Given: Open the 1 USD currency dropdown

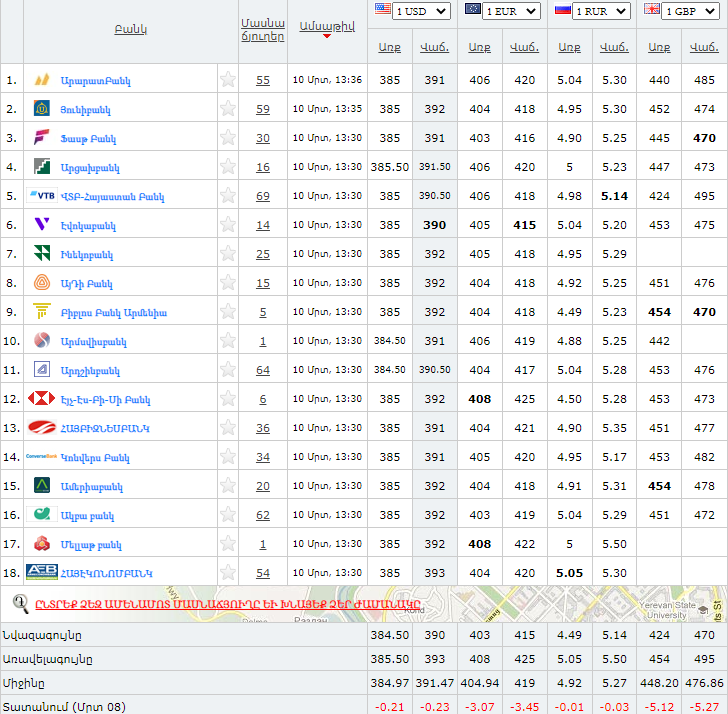Looking at the screenshot, I should pos(421,11).
